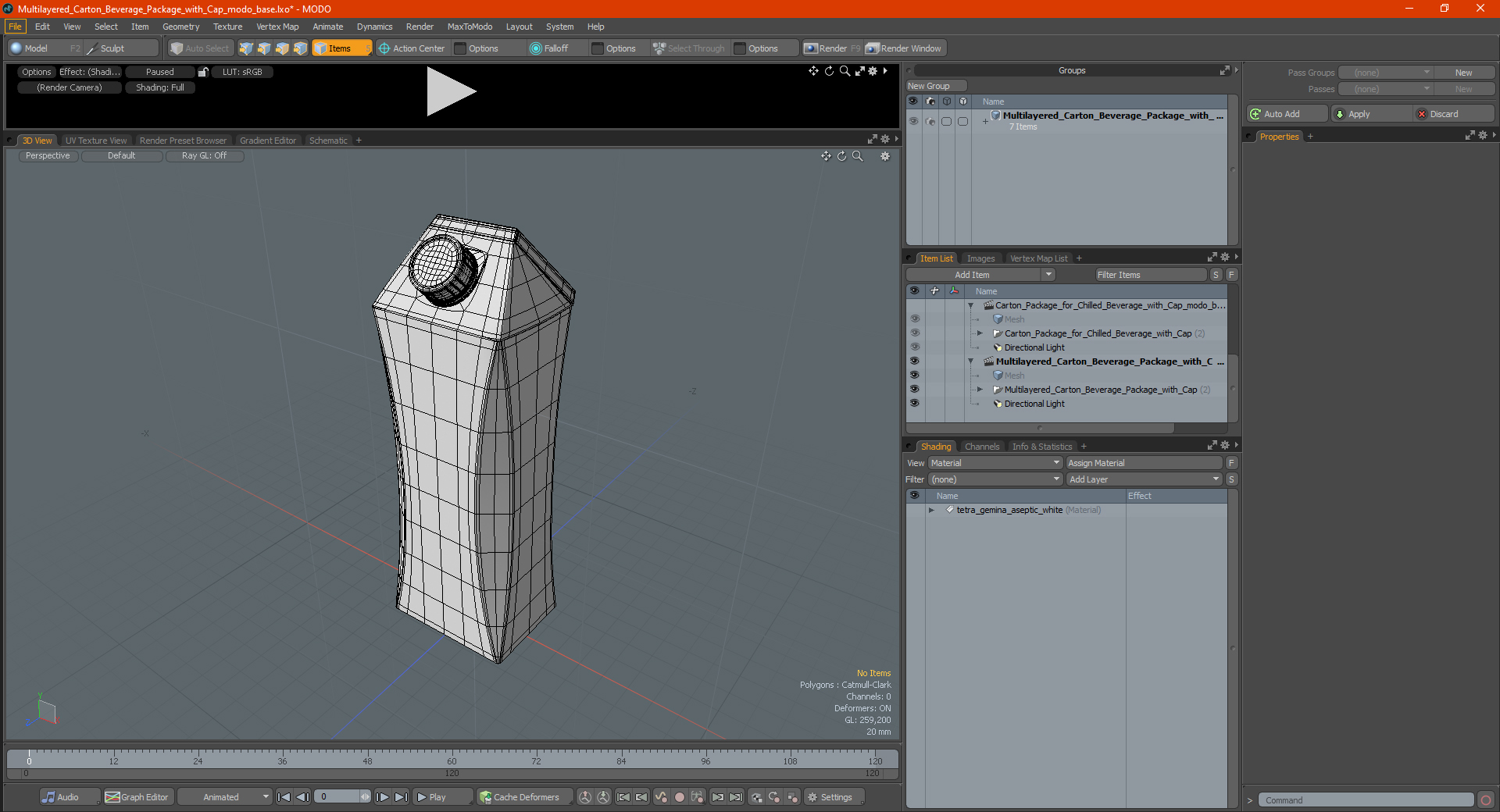The height and width of the screenshot is (812, 1500).
Task: Step to previous frame
Action: click(303, 797)
